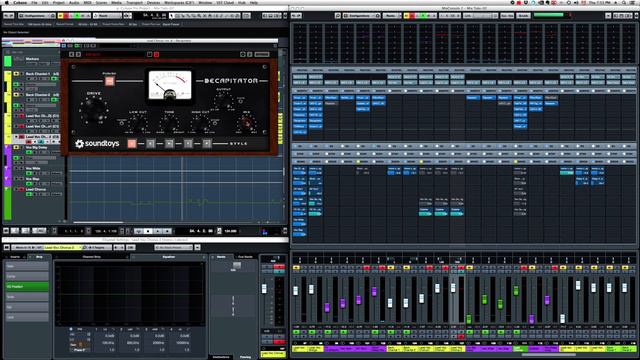Click the tempo value 120.000 in the transport bar
Viewport: 640px width, 360px height.
[x=231, y=231]
